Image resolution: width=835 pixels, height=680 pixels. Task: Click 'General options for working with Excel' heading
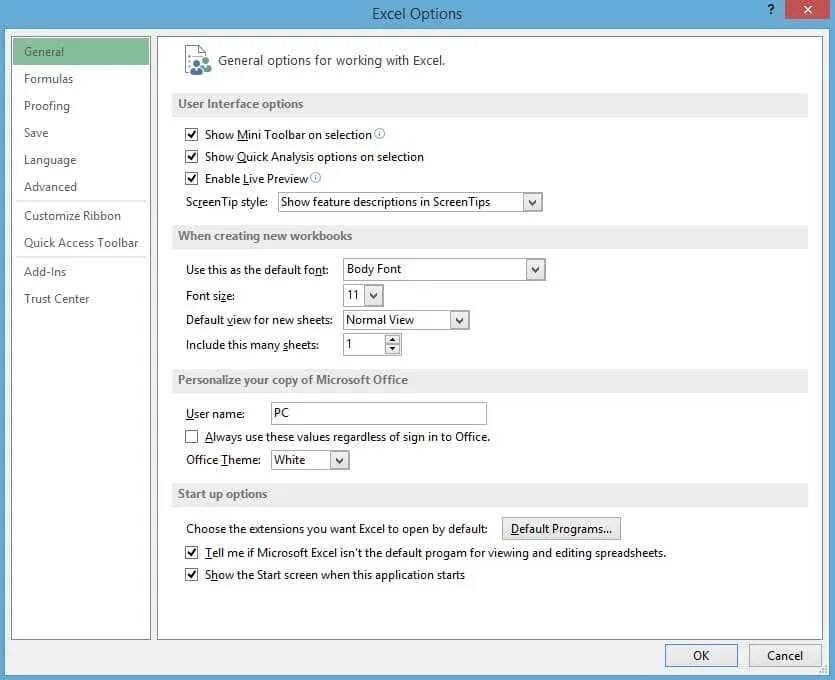click(x=331, y=61)
